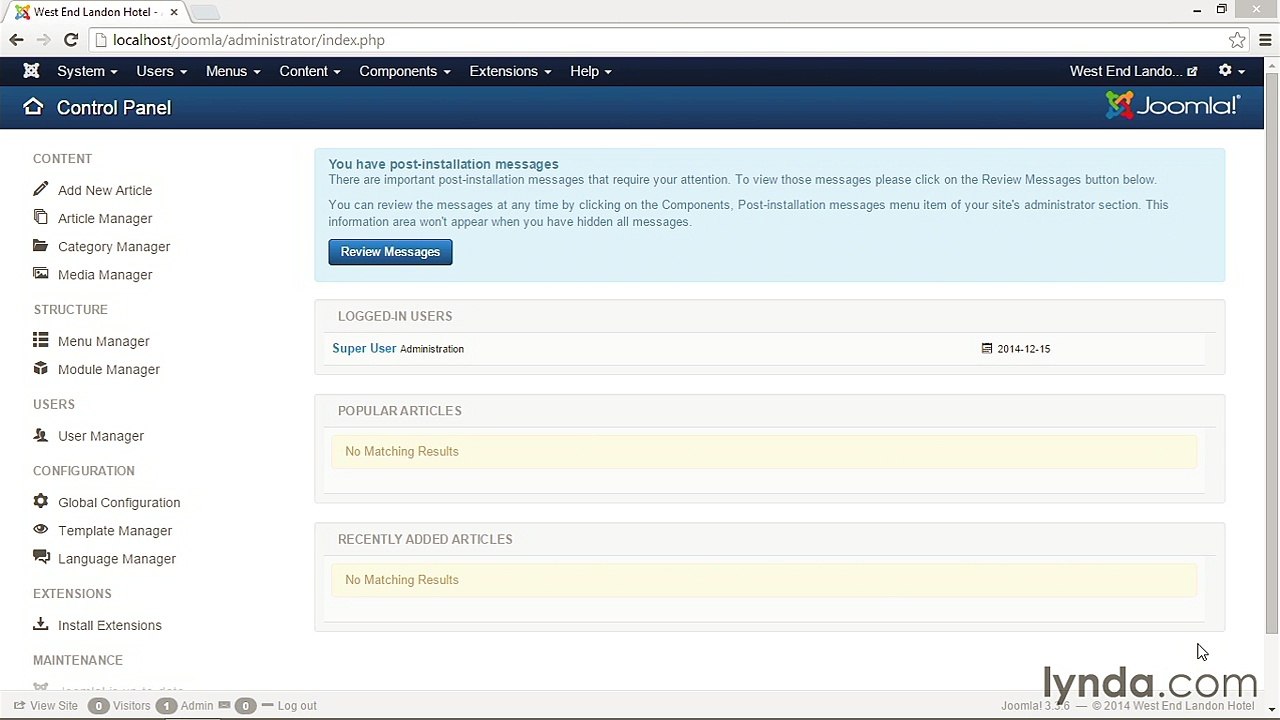Click the Language Manager speech-bubble icon
1280x720 pixels.
(x=40, y=557)
